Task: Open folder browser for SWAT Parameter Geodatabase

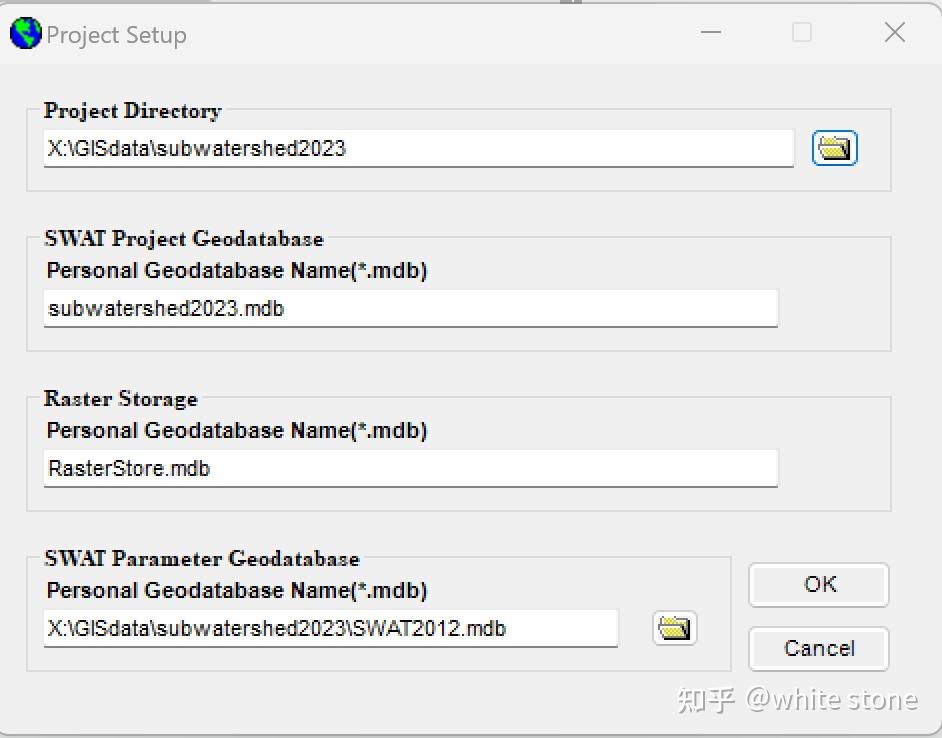Action: pyautogui.click(x=674, y=628)
